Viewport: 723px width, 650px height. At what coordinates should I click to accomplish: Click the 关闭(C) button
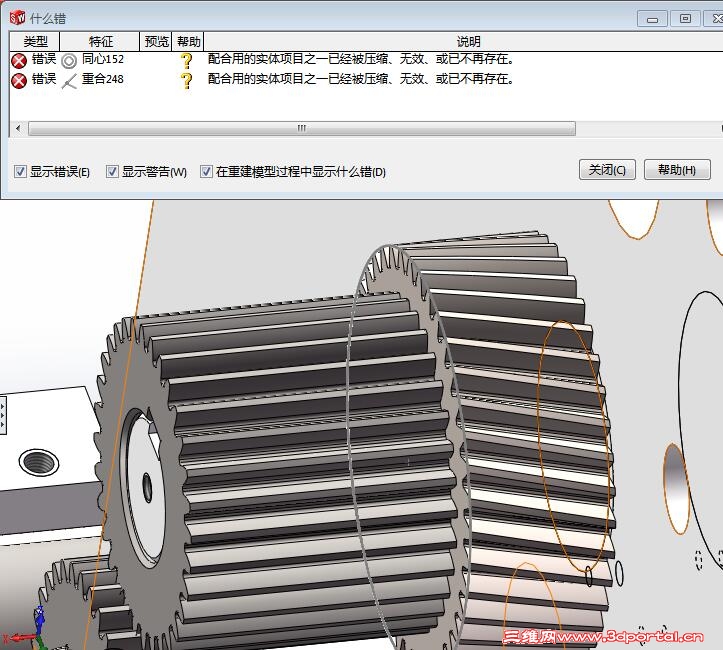(x=607, y=170)
